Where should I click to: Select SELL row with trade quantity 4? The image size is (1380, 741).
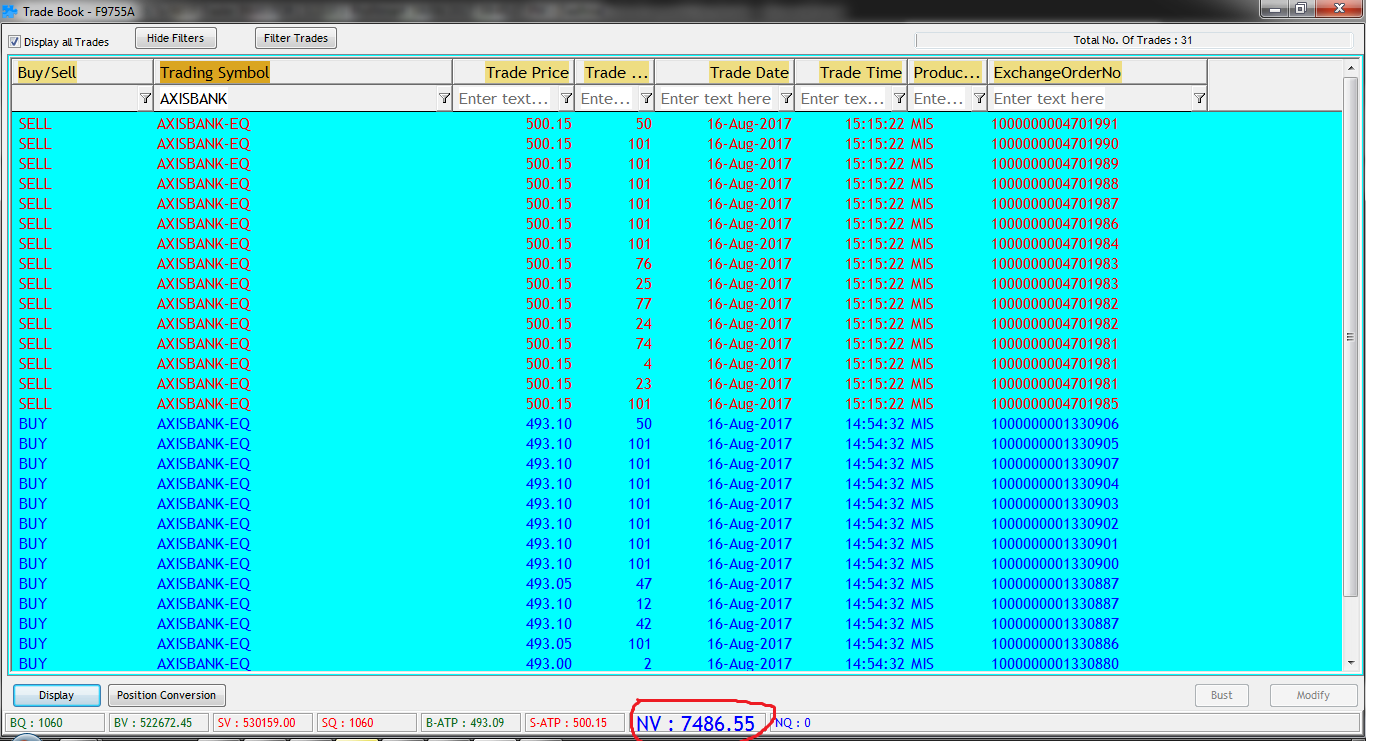(x=676, y=364)
